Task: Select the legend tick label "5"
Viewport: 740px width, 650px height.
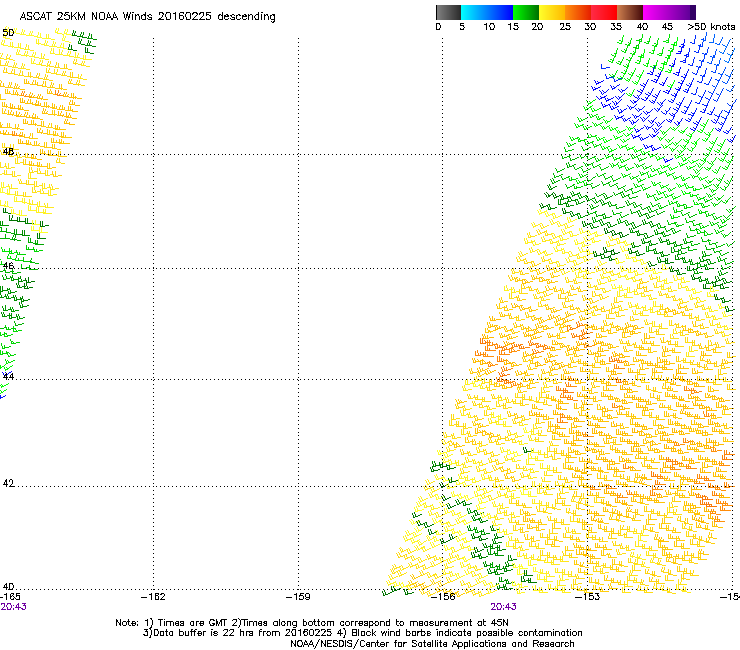Action: [x=462, y=27]
